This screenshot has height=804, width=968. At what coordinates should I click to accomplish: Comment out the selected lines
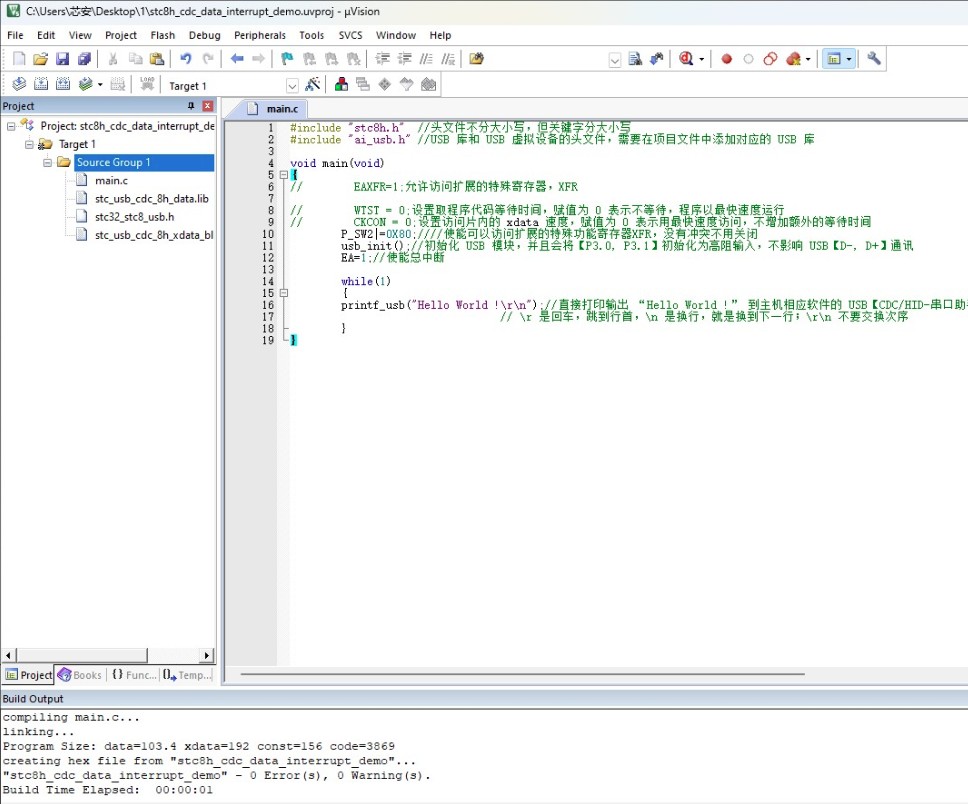(426, 59)
